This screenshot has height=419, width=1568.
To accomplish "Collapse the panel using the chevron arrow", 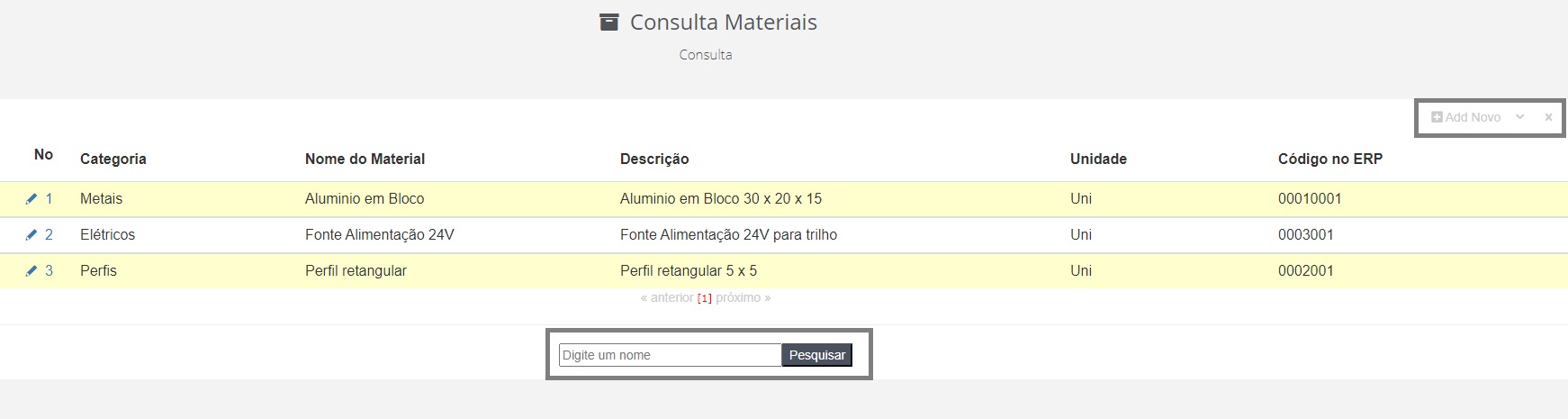I will (1519, 117).
